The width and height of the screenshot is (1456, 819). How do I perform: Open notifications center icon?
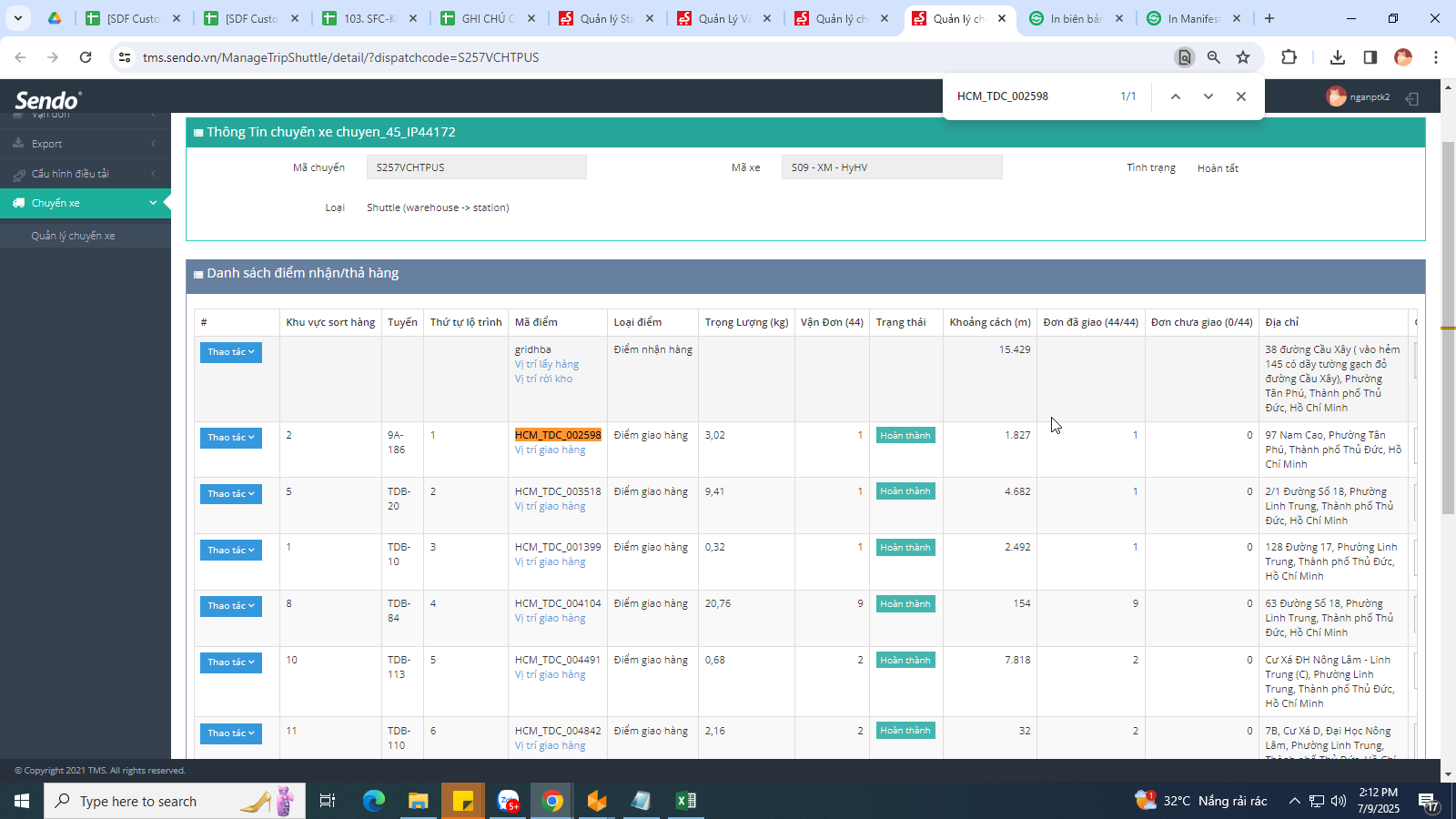coord(1429,801)
